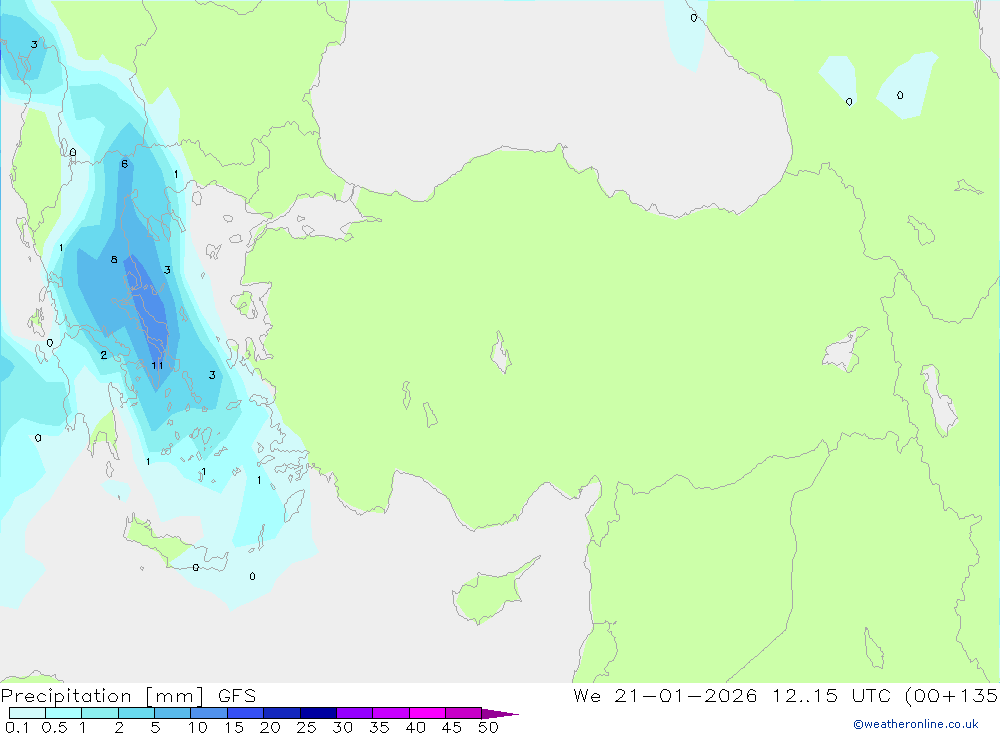Click the '0.5' legend scale label
Screen dimensions: 1000x733
[x=54, y=727]
